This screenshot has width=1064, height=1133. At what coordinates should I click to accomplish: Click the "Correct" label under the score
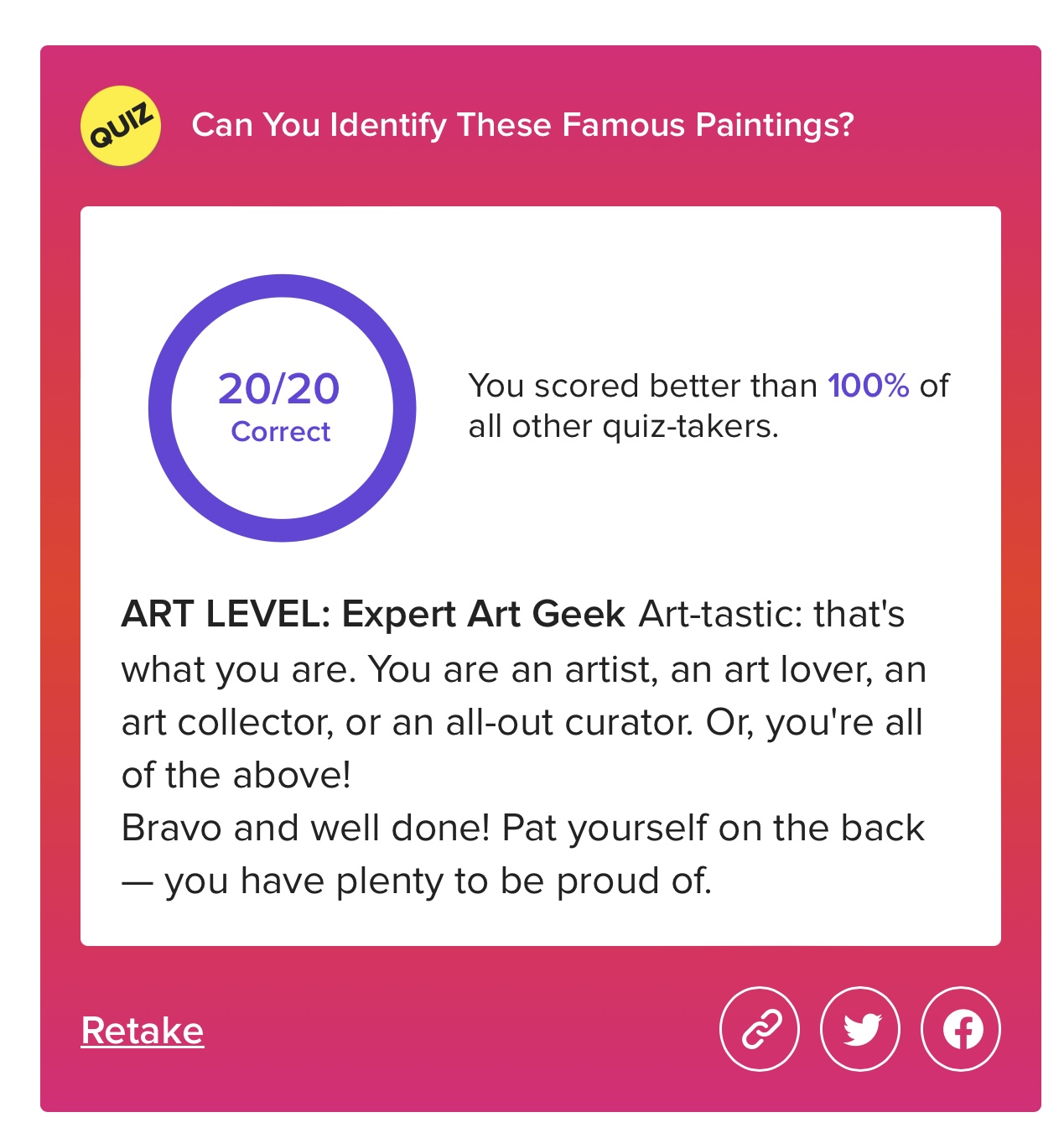(281, 432)
